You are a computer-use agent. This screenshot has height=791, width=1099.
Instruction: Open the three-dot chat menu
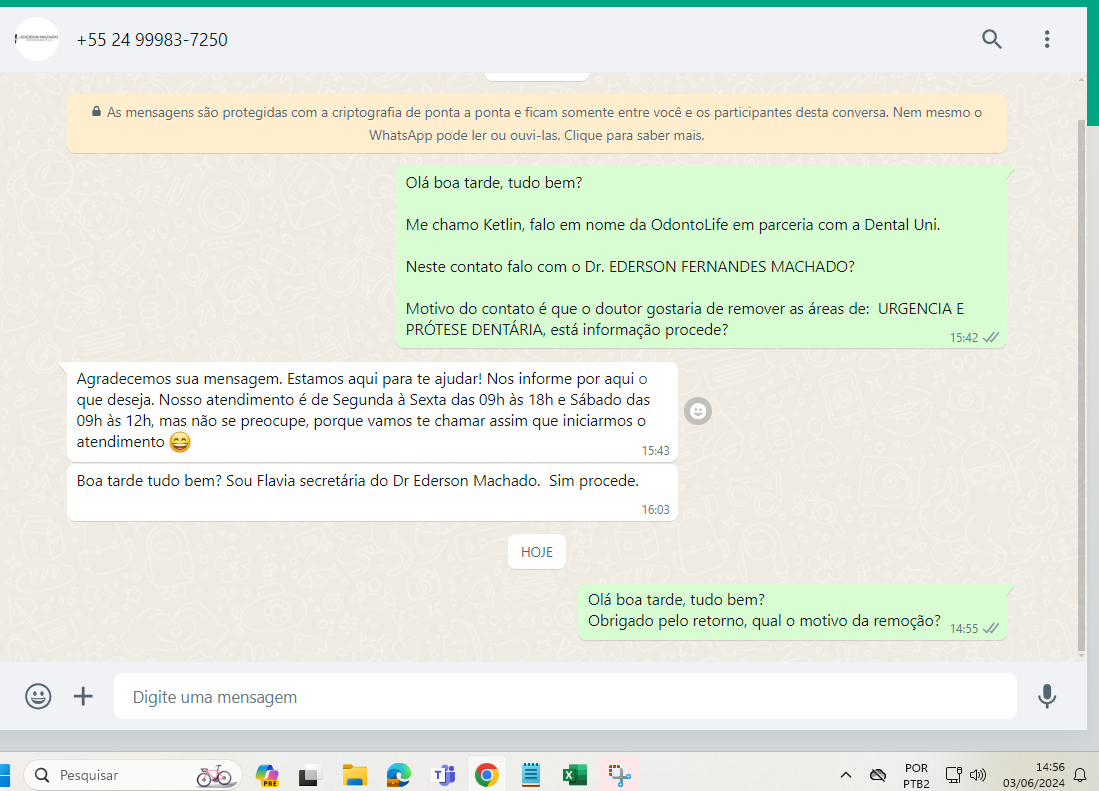point(1047,39)
